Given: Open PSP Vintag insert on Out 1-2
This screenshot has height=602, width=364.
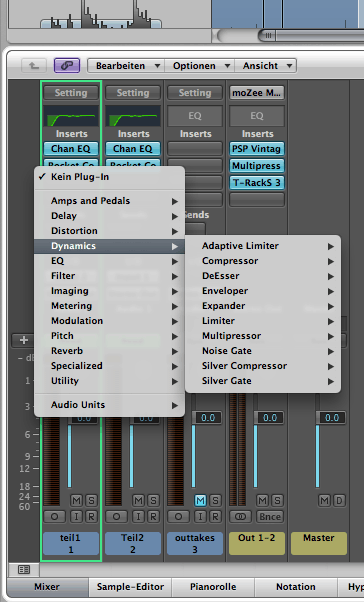Looking at the screenshot, I should tap(257, 149).
